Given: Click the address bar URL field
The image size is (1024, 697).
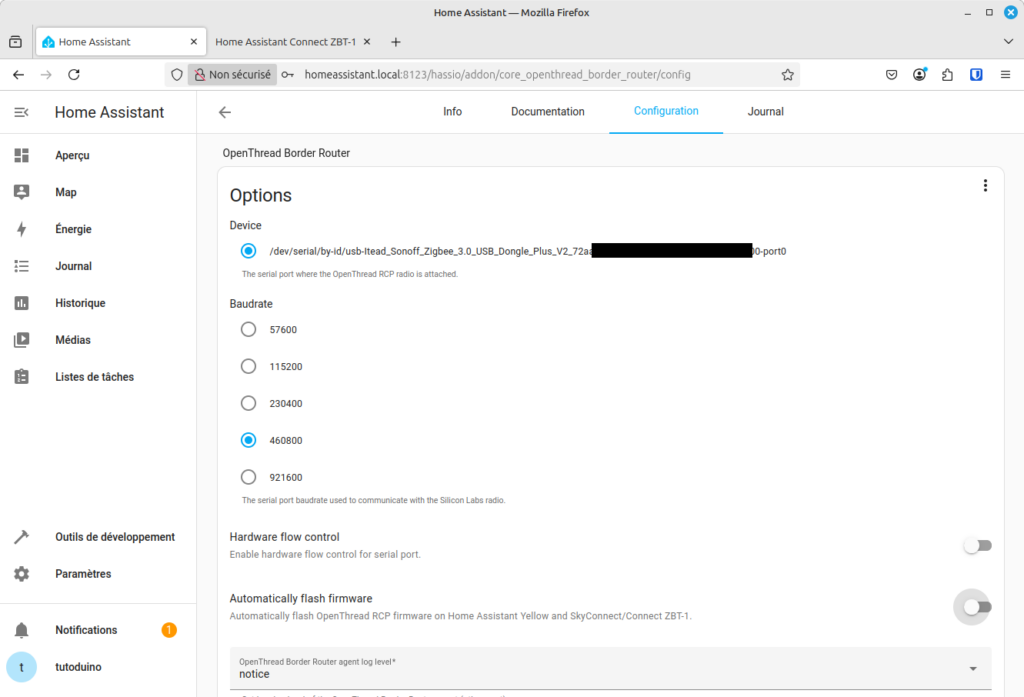Looking at the screenshot, I should 497,74.
